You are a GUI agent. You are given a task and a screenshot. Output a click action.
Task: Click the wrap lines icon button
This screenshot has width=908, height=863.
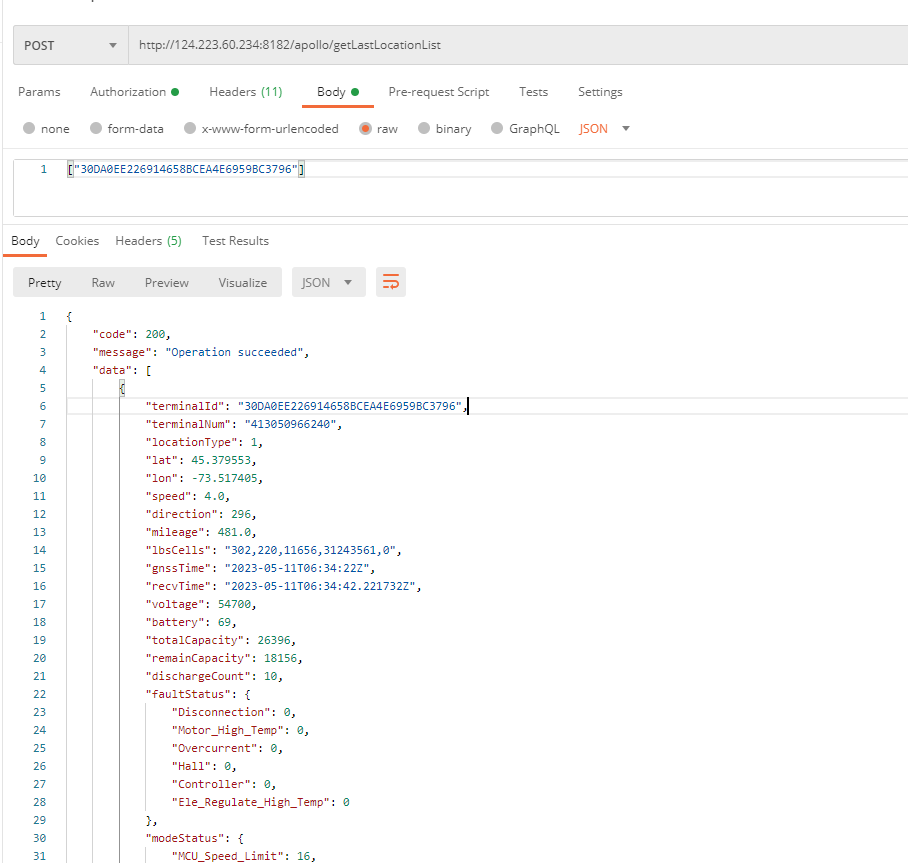[x=390, y=283]
